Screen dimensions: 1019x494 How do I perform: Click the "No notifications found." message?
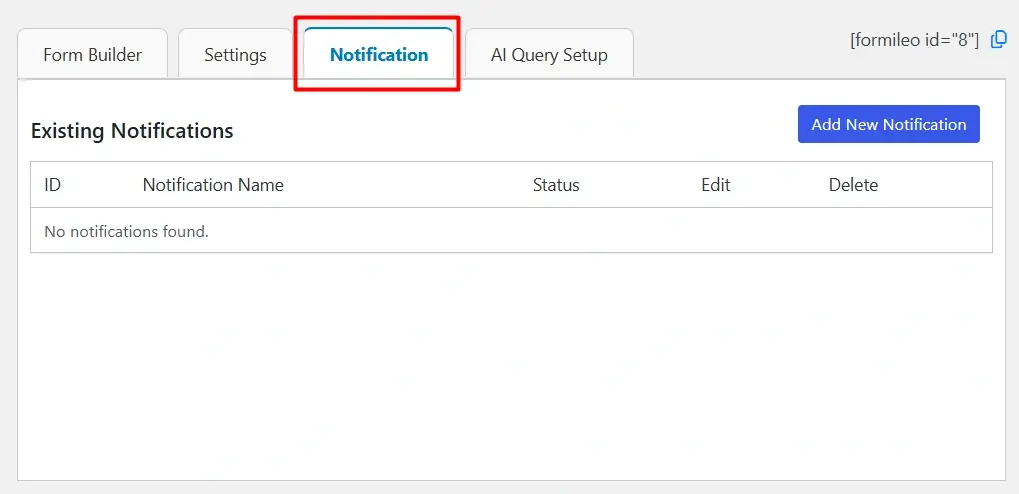tap(126, 231)
